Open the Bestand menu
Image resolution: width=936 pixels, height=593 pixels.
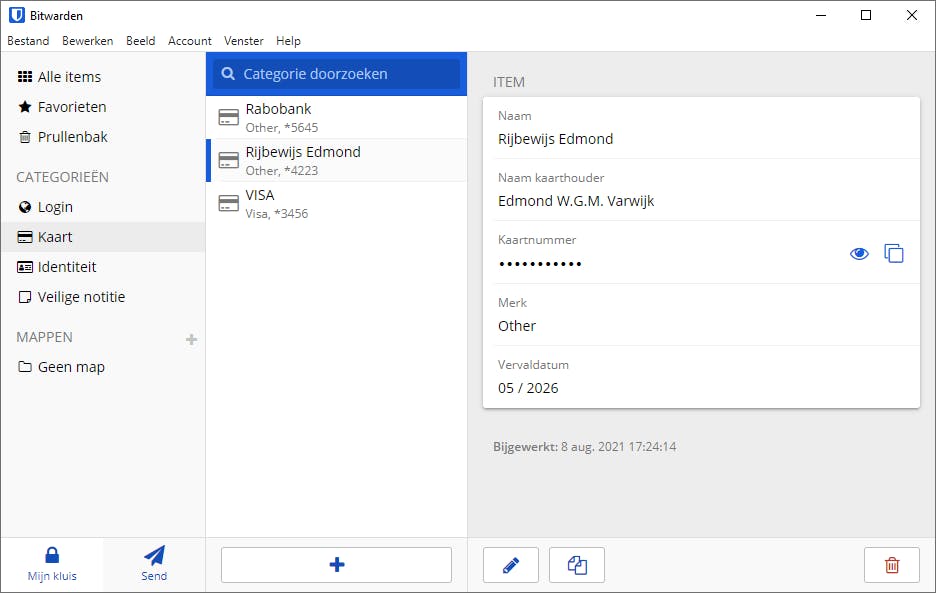click(28, 41)
